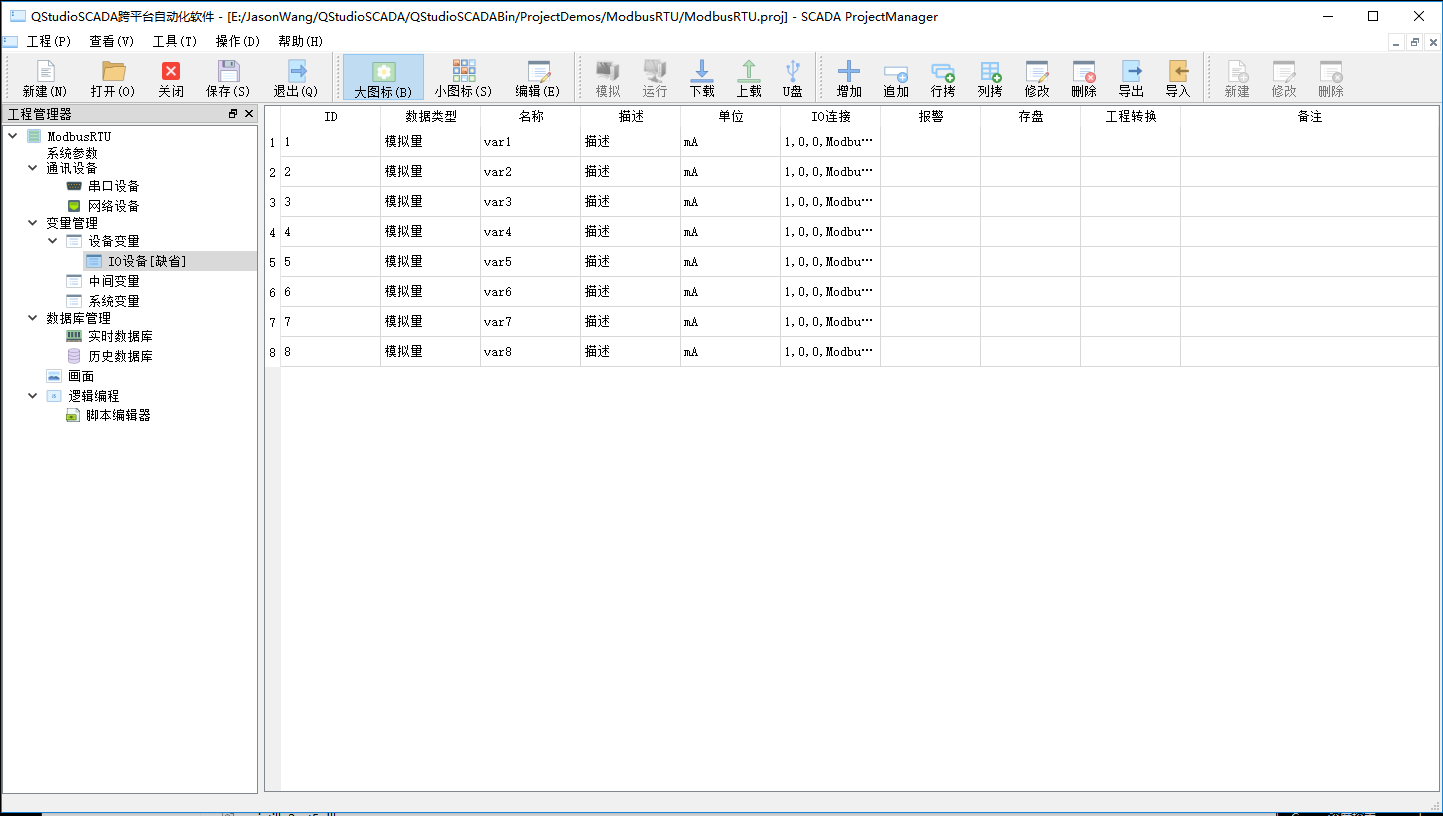Select the var5 row in the table

click(500, 261)
